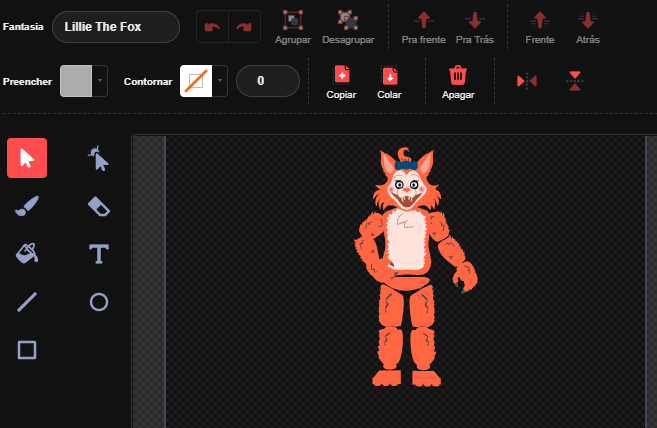Send selection to Atrás

pos(588,27)
